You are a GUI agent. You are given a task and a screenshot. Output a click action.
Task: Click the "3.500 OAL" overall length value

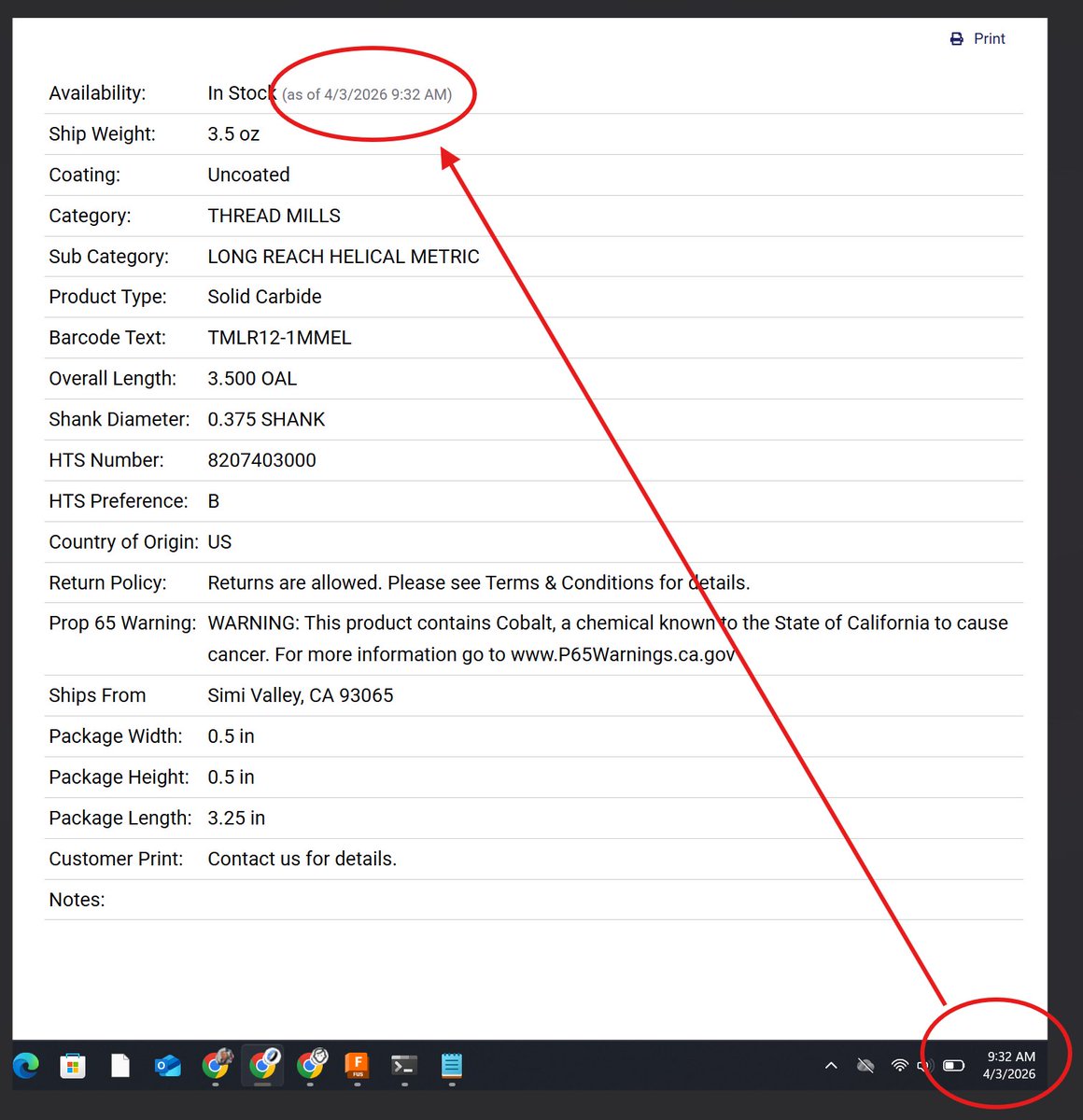tap(252, 379)
